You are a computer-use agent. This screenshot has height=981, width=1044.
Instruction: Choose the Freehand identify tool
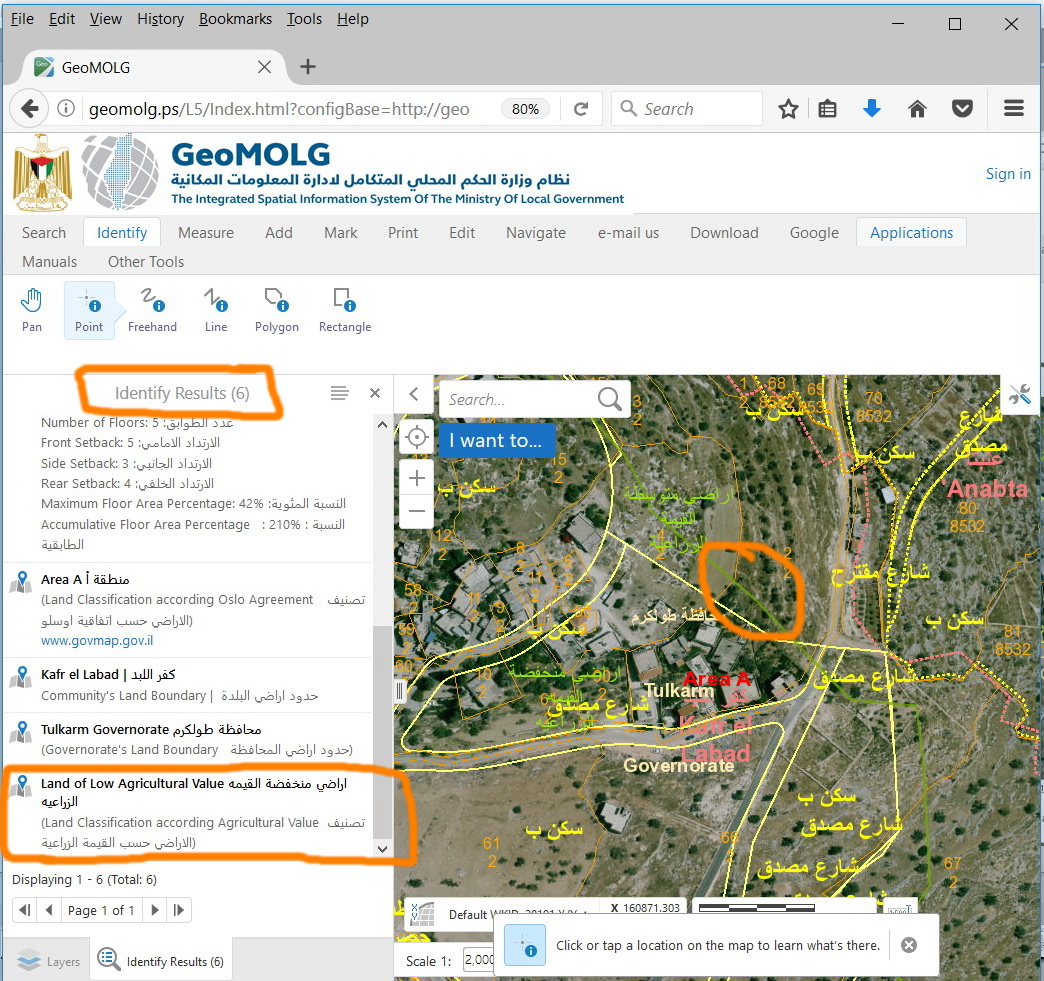(x=152, y=310)
